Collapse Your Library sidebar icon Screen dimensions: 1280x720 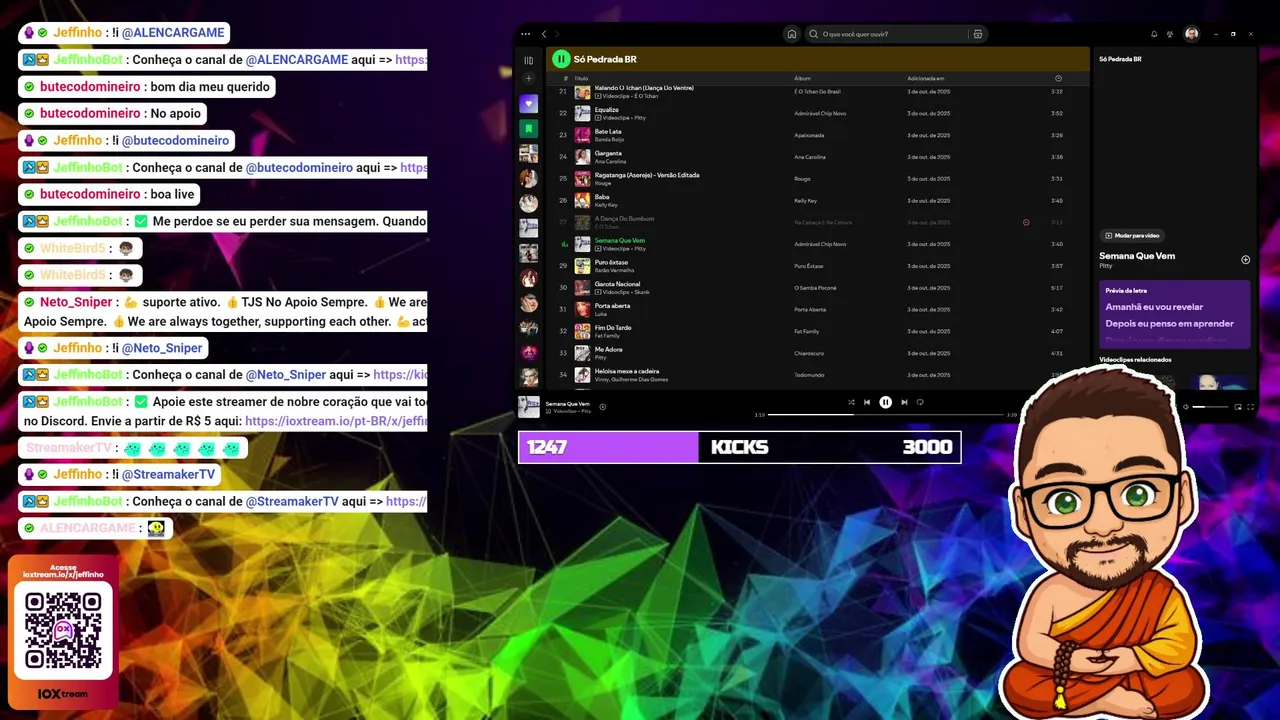click(x=529, y=60)
